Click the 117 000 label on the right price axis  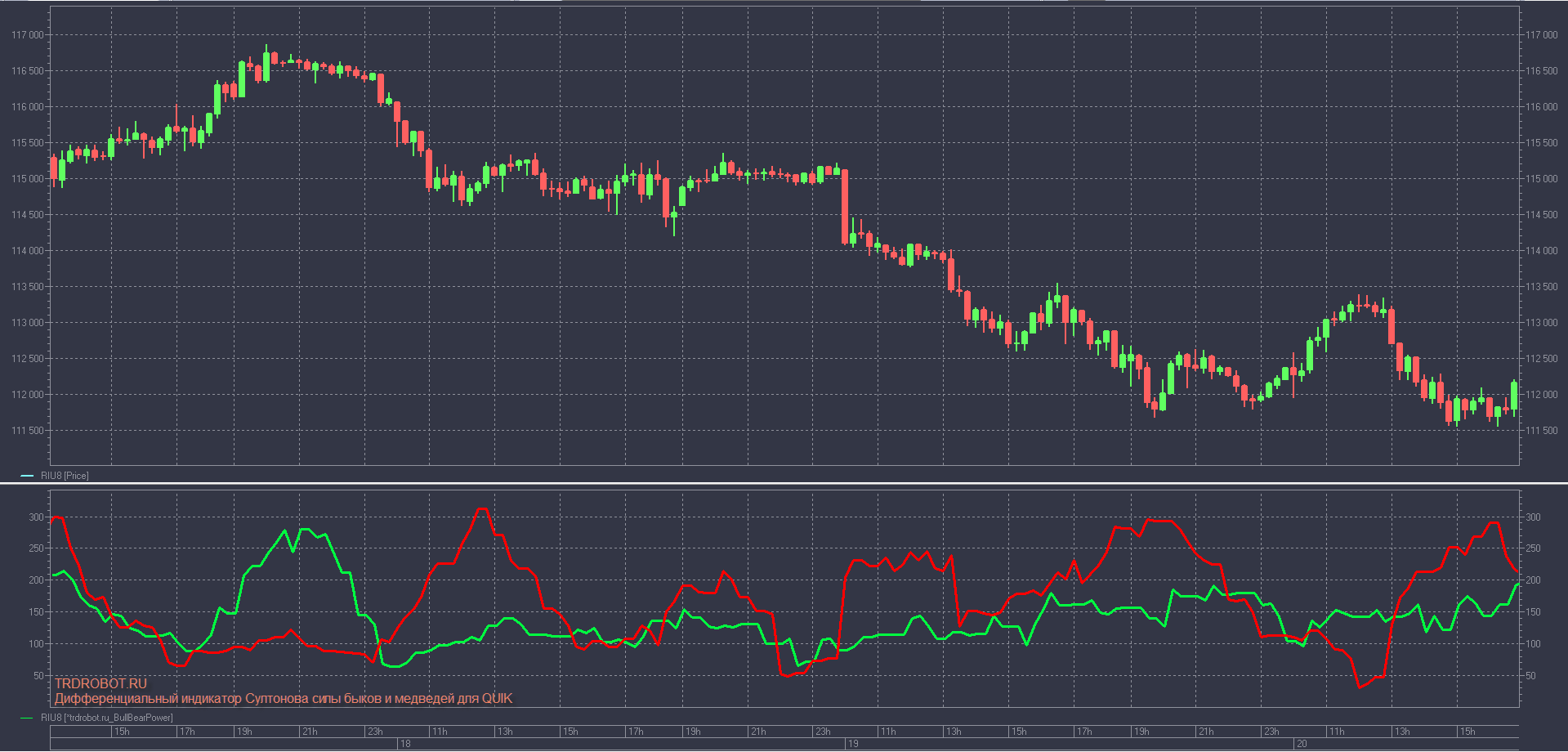point(1541,35)
